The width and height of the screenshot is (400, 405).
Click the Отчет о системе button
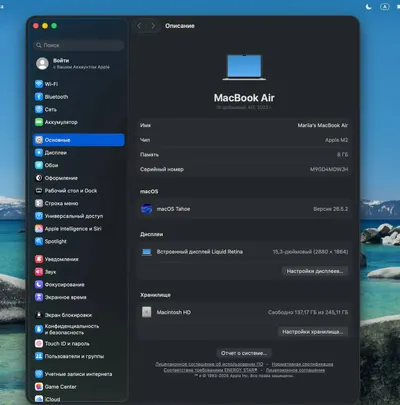244,353
